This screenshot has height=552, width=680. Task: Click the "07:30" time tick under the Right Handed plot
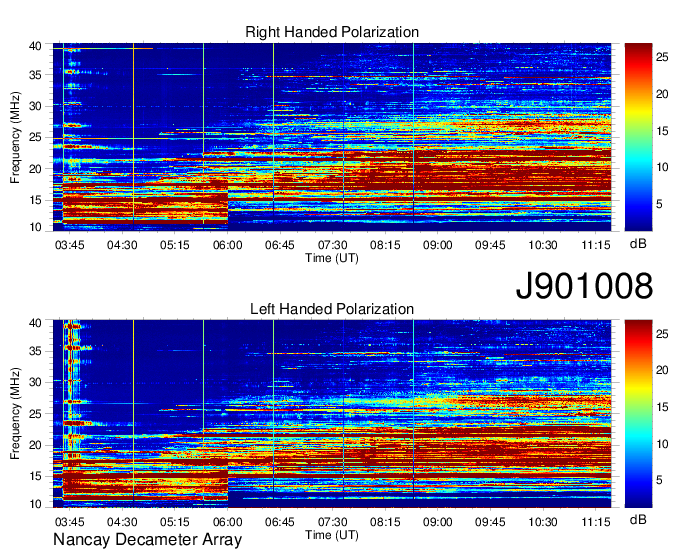click(333, 245)
